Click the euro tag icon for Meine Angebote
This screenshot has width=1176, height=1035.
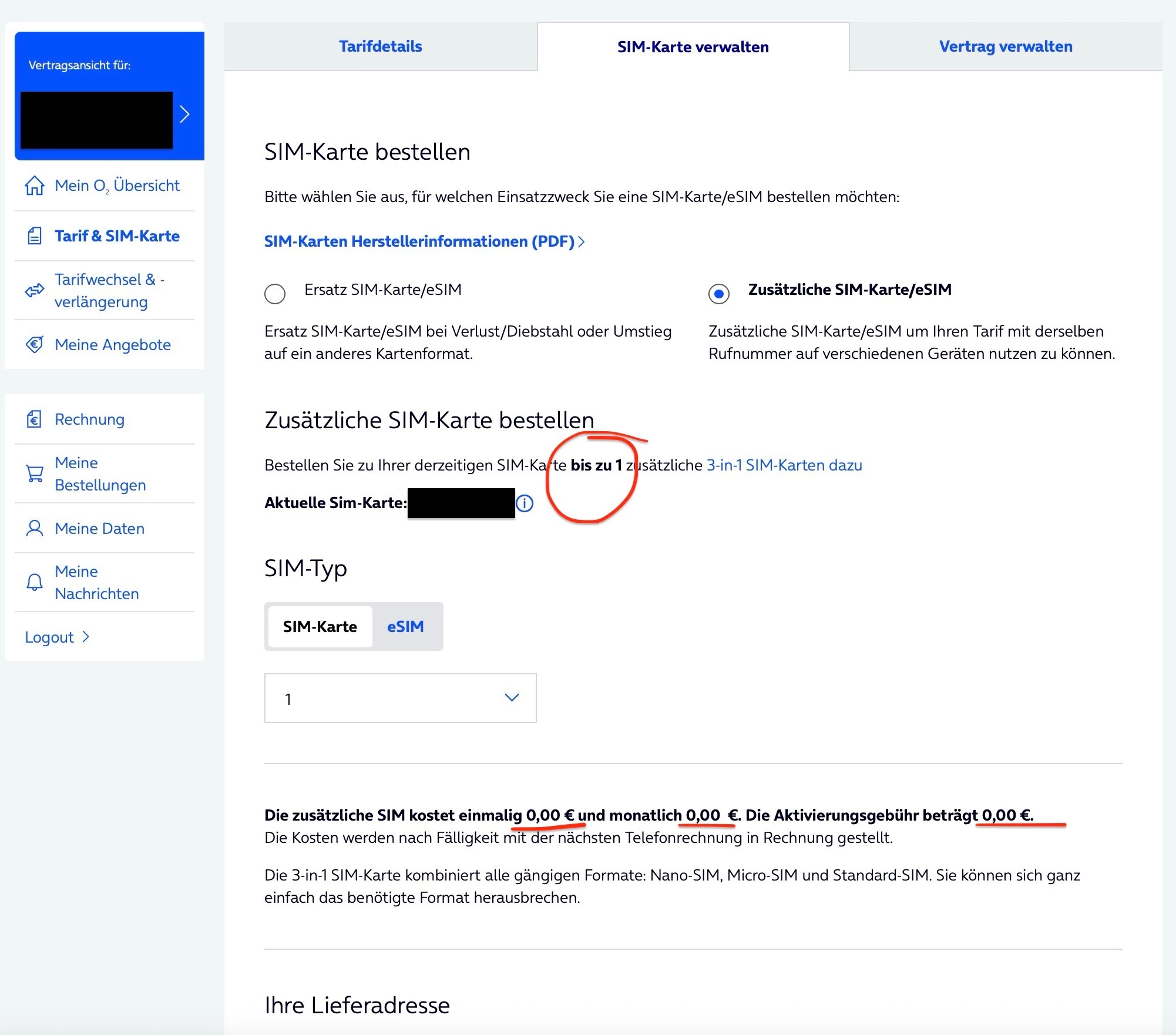pyautogui.click(x=35, y=345)
